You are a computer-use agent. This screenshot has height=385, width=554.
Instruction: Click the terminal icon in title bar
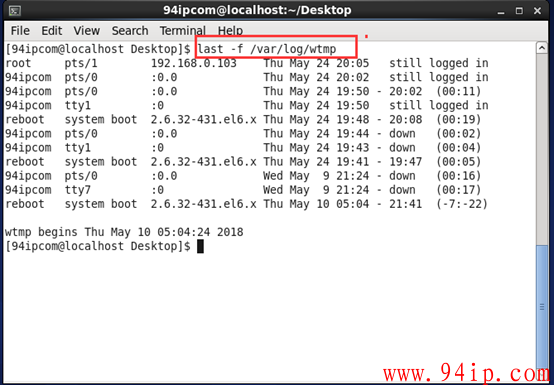[14, 11]
